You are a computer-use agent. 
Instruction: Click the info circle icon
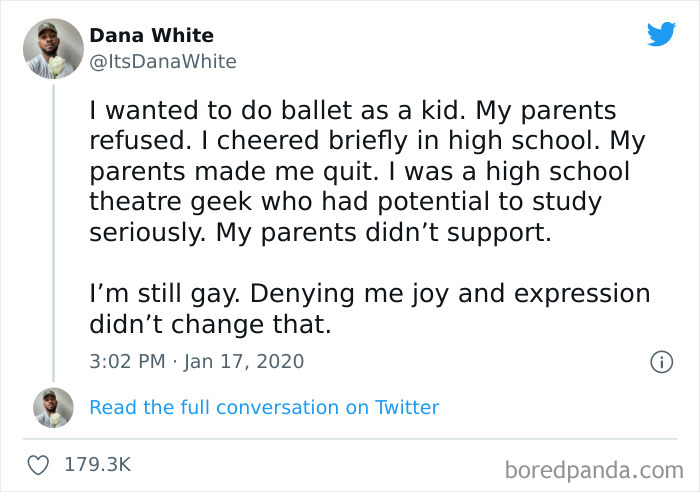tap(661, 362)
